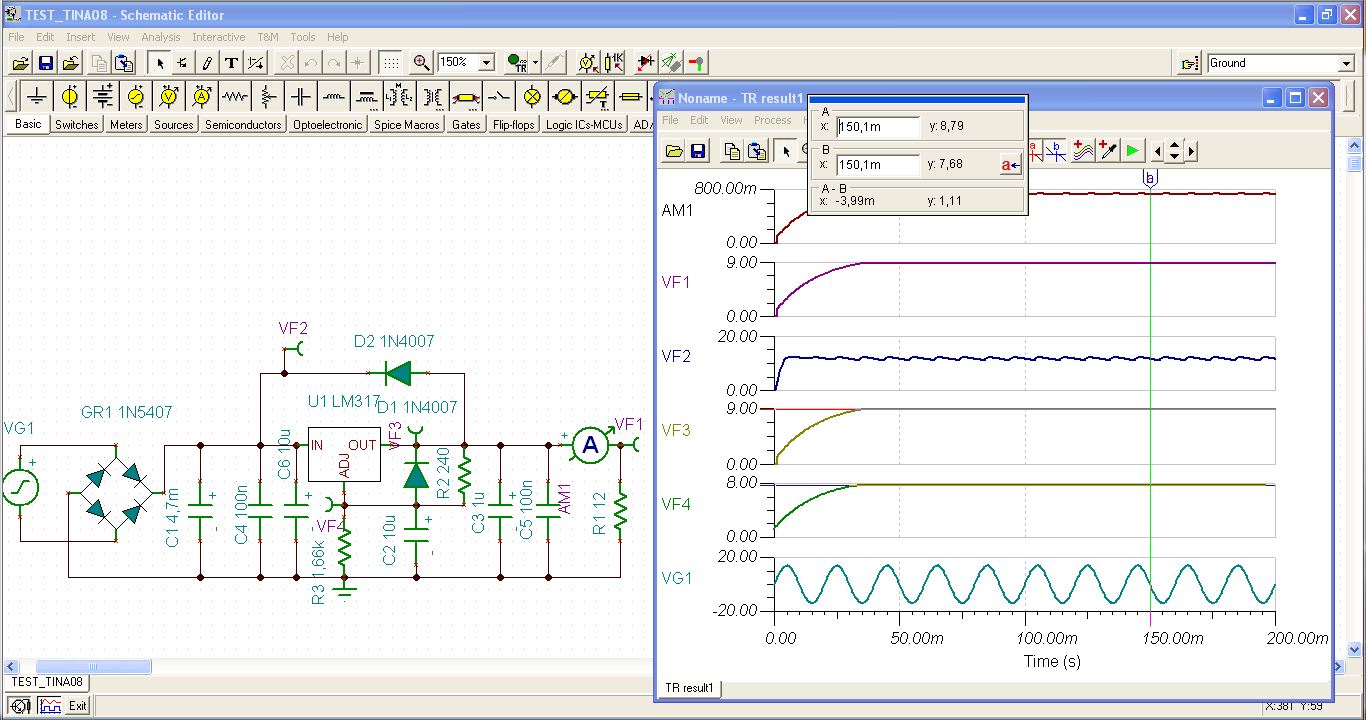Click the right arrow in the diagram toolbar

1191,151
